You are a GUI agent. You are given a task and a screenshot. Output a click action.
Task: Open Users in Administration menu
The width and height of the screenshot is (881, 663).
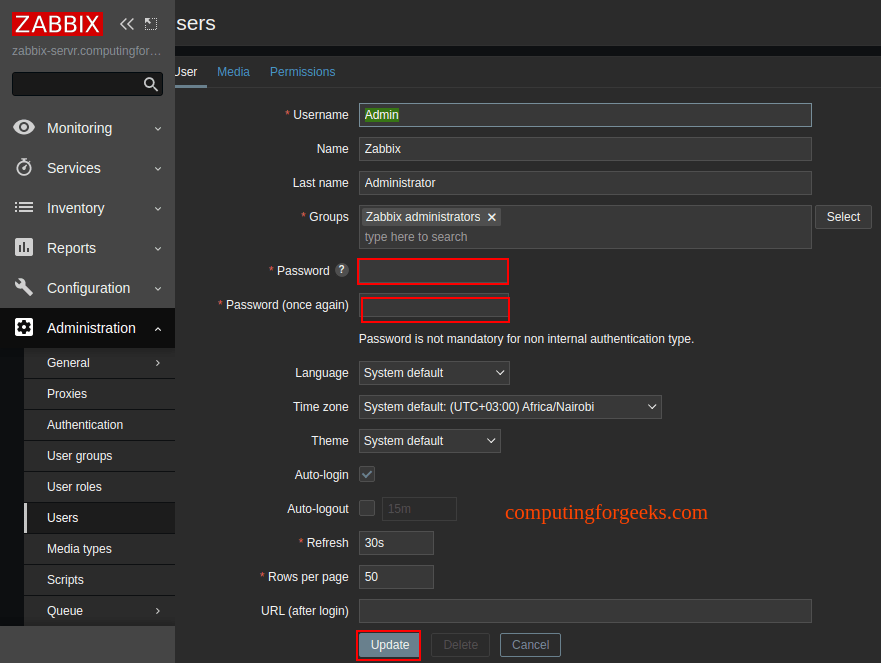coord(99,517)
